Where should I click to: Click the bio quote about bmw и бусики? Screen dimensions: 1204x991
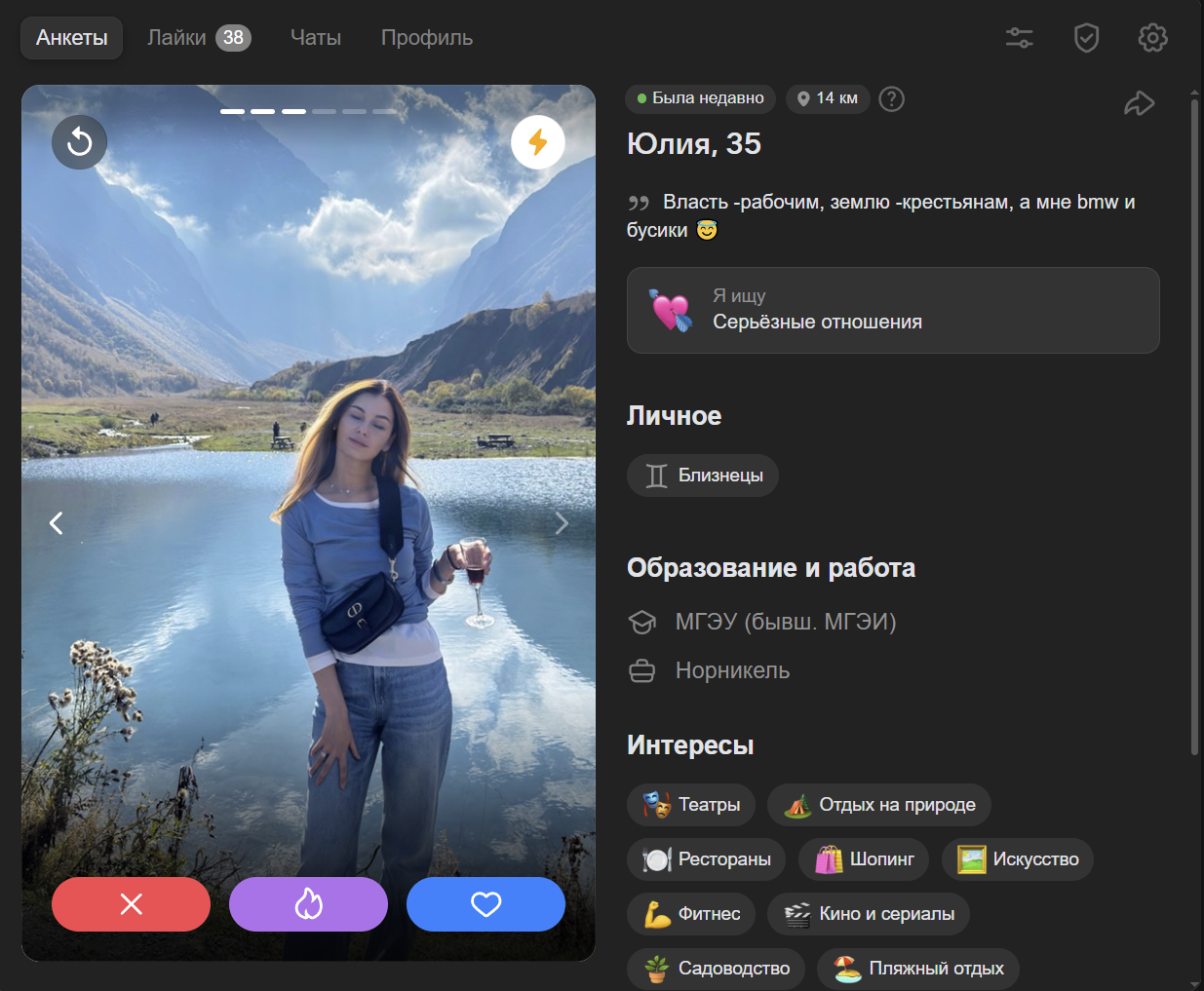[x=881, y=215]
